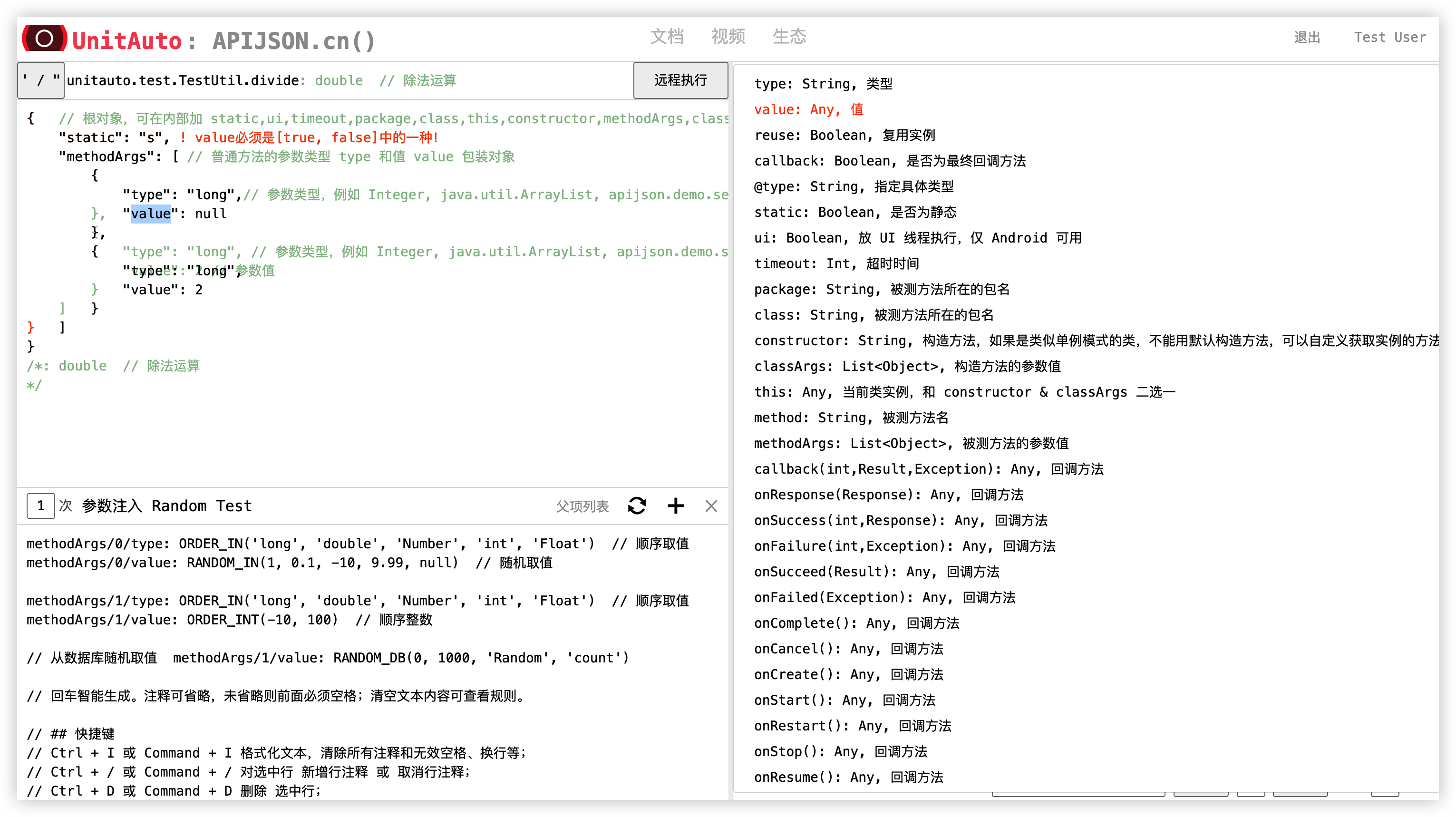1456x817 pixels.
Task: Click the refresh icon in Random Test bar
Action: click(x=637, y=506)
